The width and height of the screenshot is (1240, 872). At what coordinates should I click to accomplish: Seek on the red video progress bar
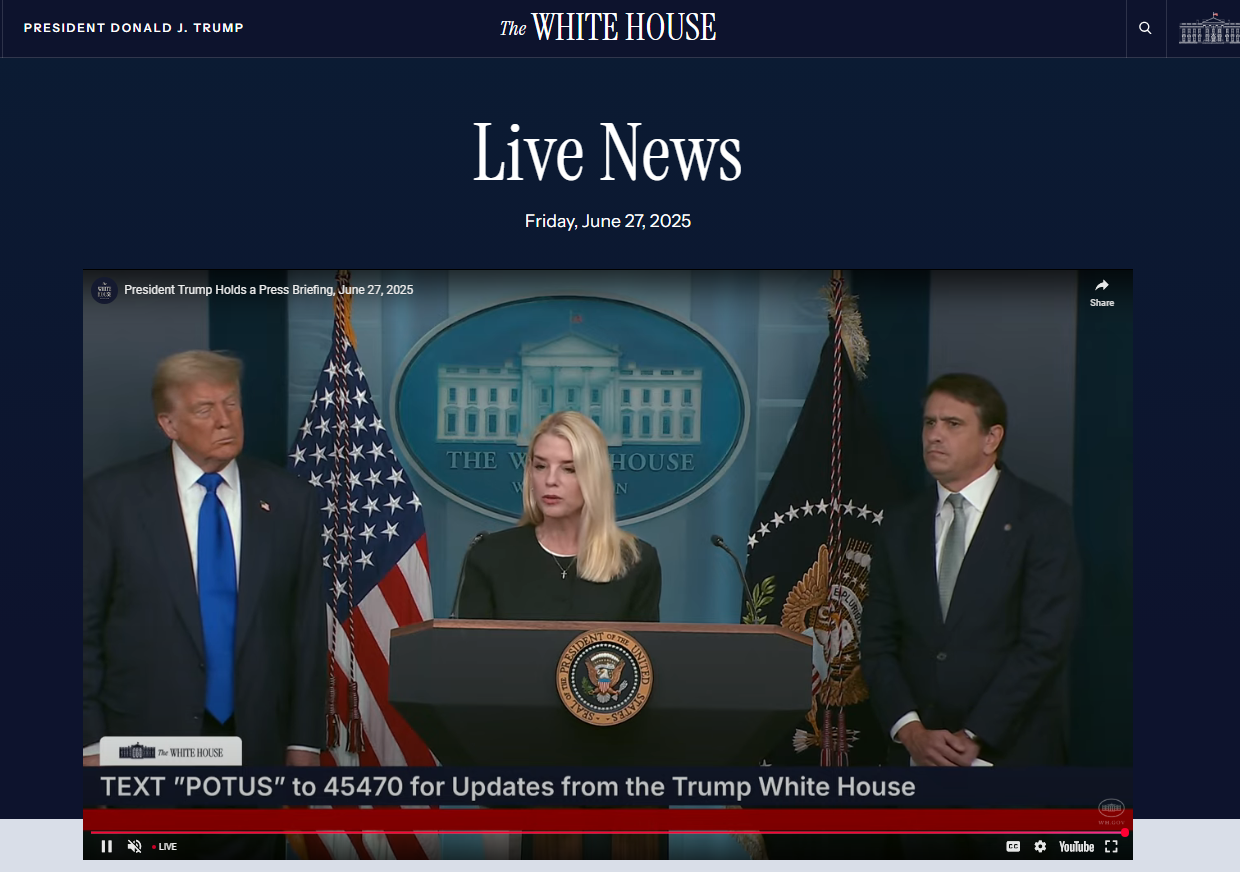point(608,832)
